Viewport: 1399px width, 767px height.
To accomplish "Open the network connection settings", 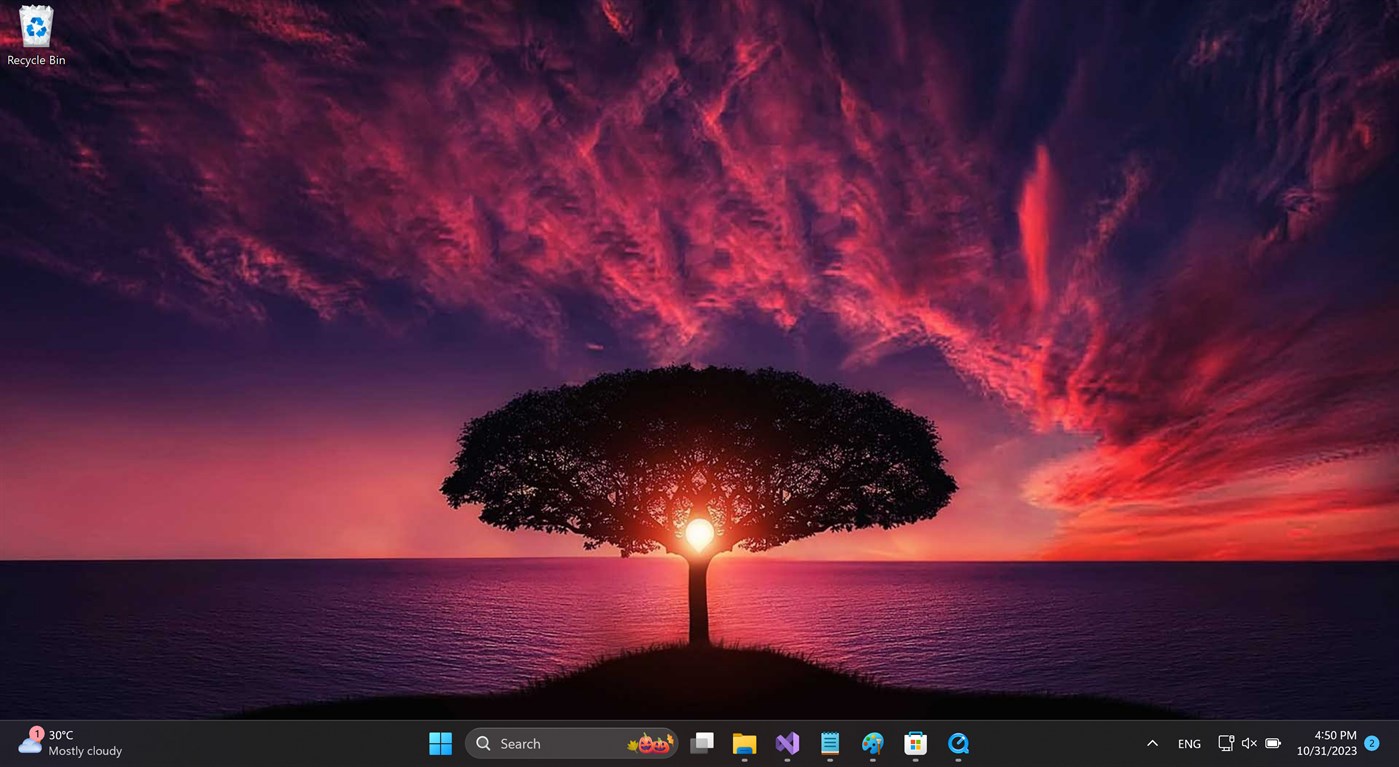I will (1225, 743).
